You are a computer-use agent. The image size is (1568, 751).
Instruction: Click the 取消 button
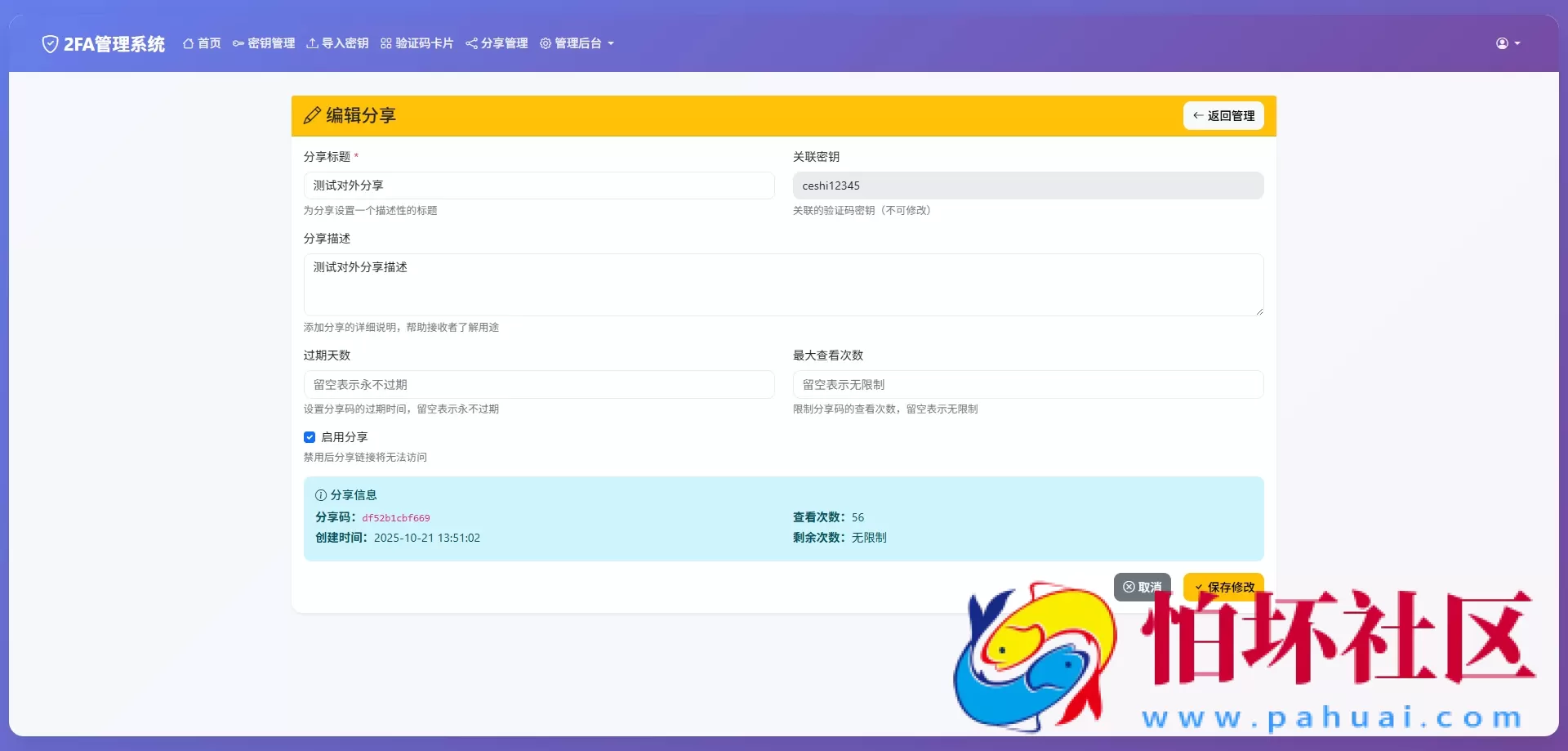click(x=1142, y=587)
